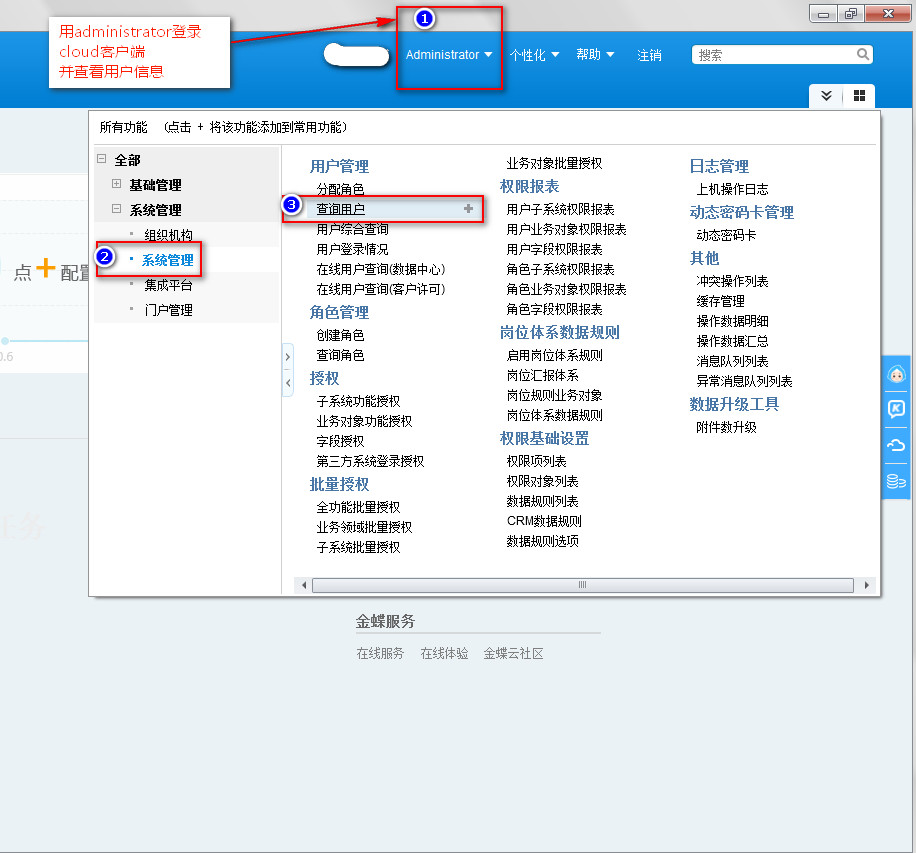Image resolution: width=916 pixels, height=853 pixels.
Task: Open the 创建角色 function link
Action: (340, 335)
